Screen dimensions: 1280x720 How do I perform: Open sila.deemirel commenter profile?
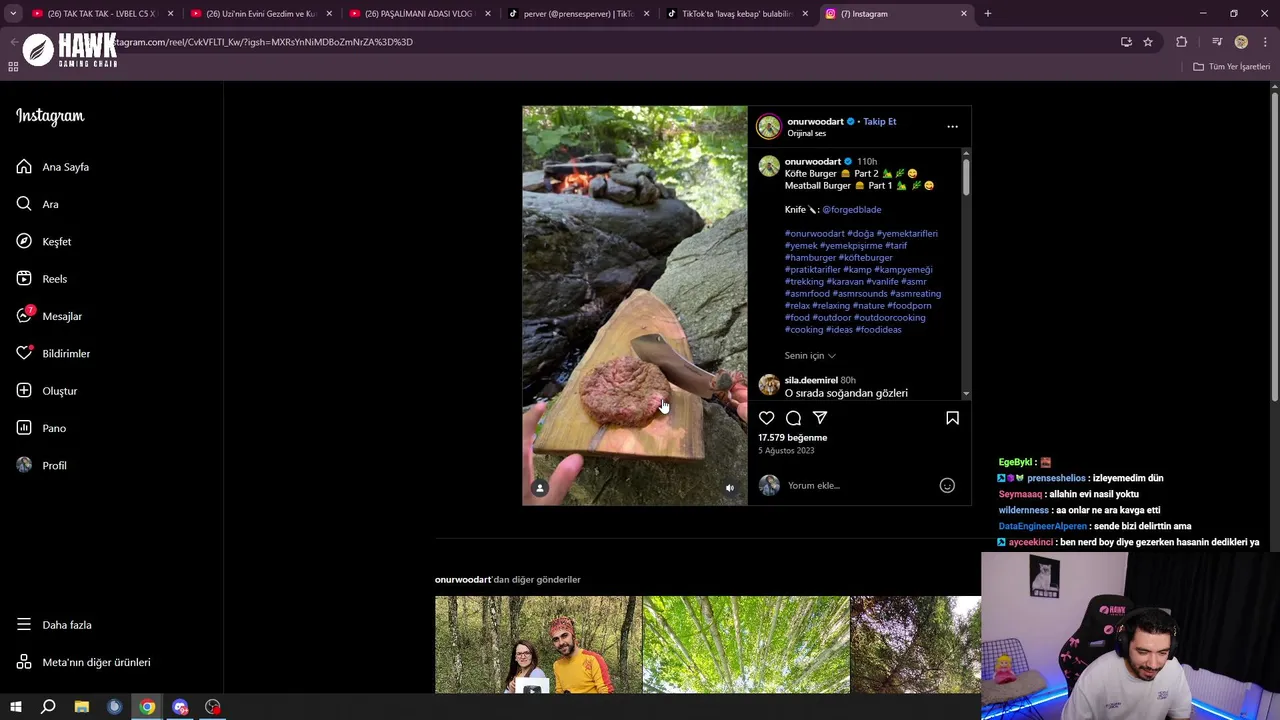(x=811, y=381)
